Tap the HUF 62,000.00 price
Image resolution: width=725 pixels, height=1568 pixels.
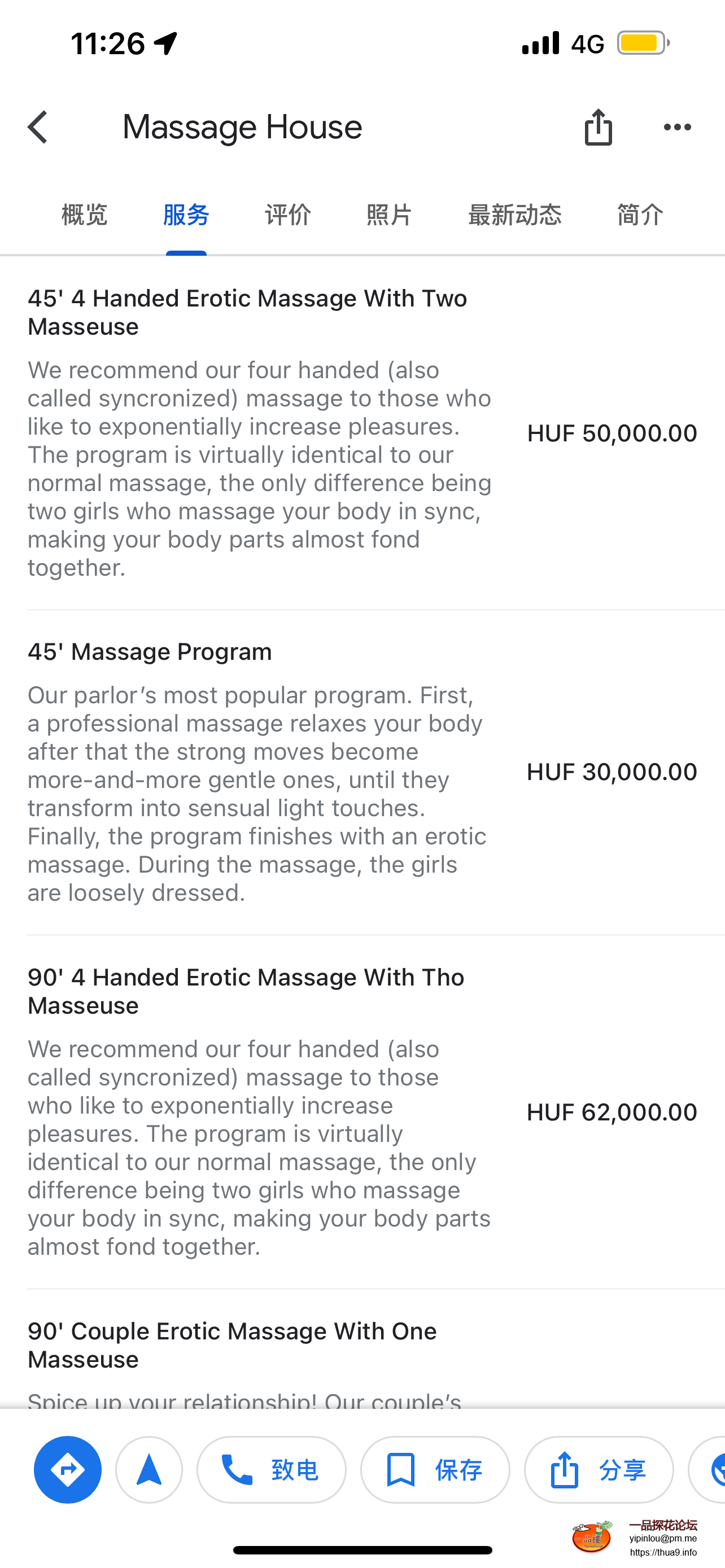click(612, 1112)
